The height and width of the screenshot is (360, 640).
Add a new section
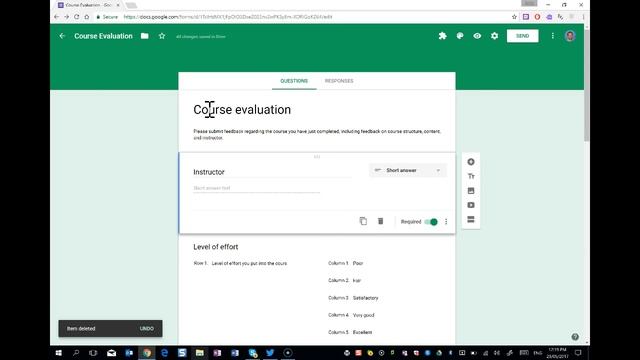[x=471, y=220]
